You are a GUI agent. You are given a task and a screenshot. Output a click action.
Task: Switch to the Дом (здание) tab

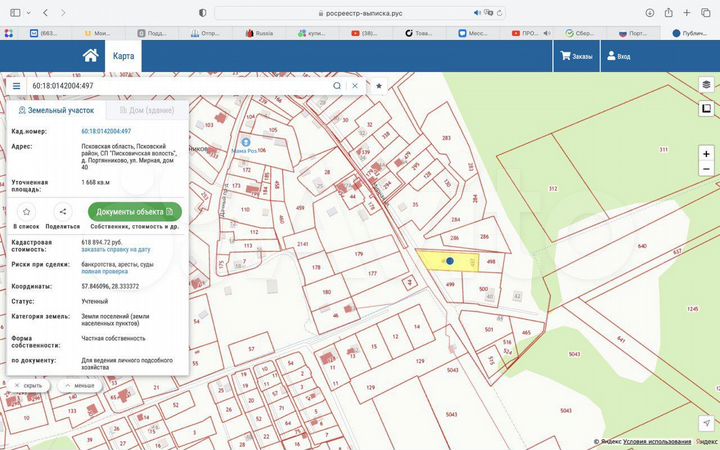[145, 111]
